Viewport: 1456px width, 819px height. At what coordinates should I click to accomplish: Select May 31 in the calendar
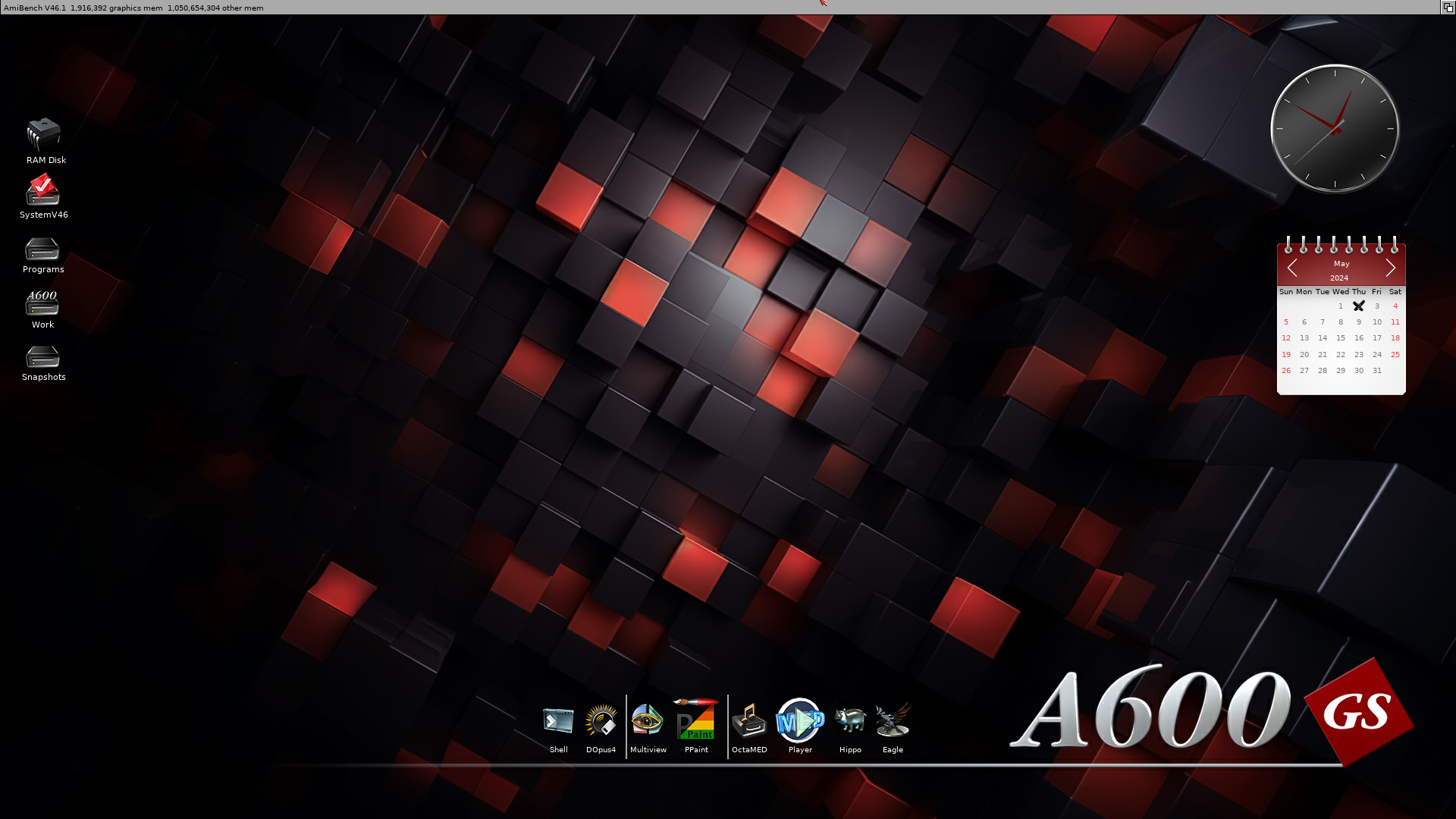pyautogui.click(x=1377, y=371)
